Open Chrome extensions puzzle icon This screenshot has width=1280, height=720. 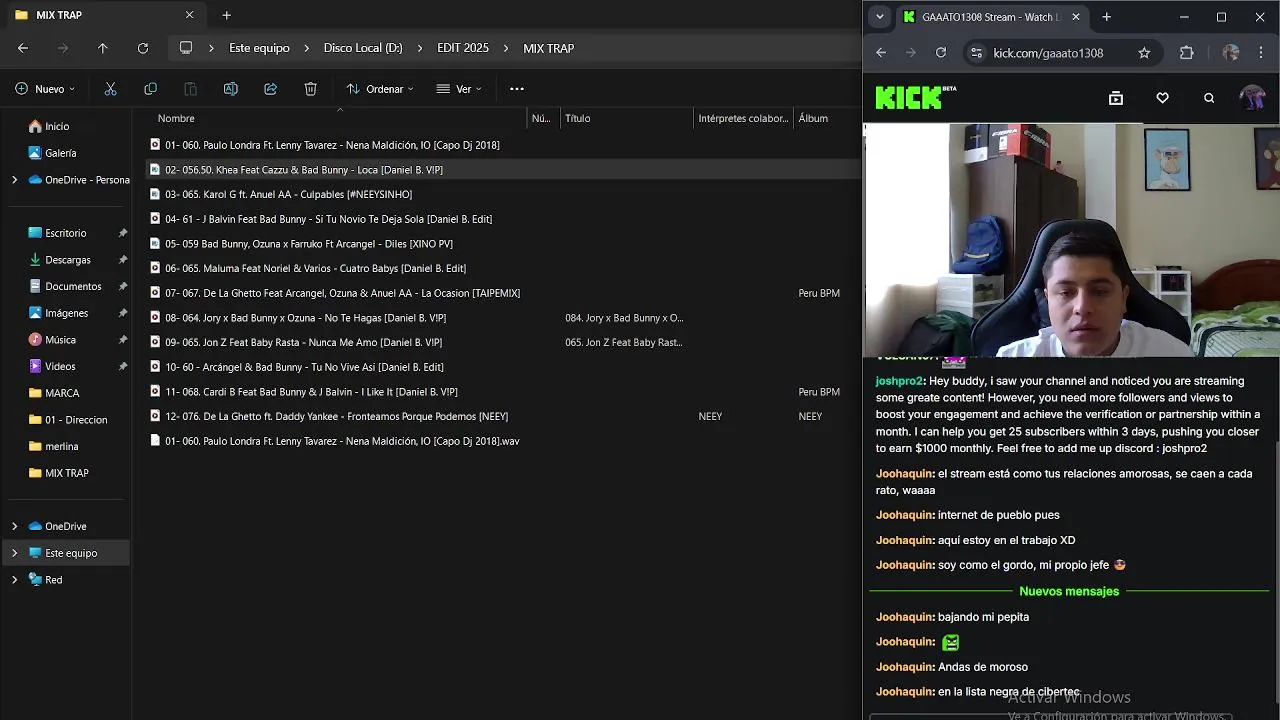(1187, 53)
